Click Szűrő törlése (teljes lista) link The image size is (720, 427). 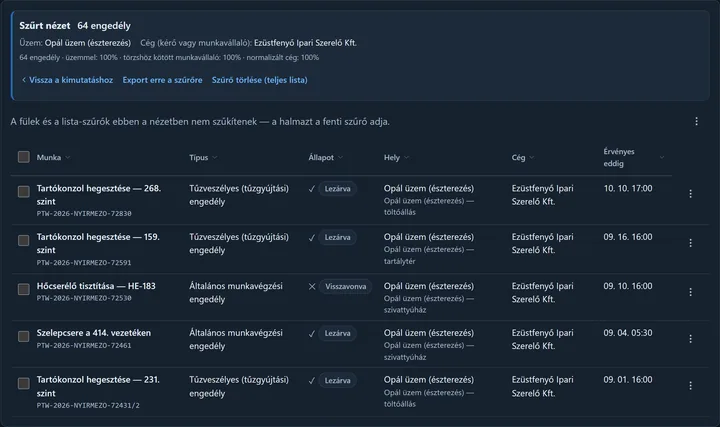coord(259,80)
